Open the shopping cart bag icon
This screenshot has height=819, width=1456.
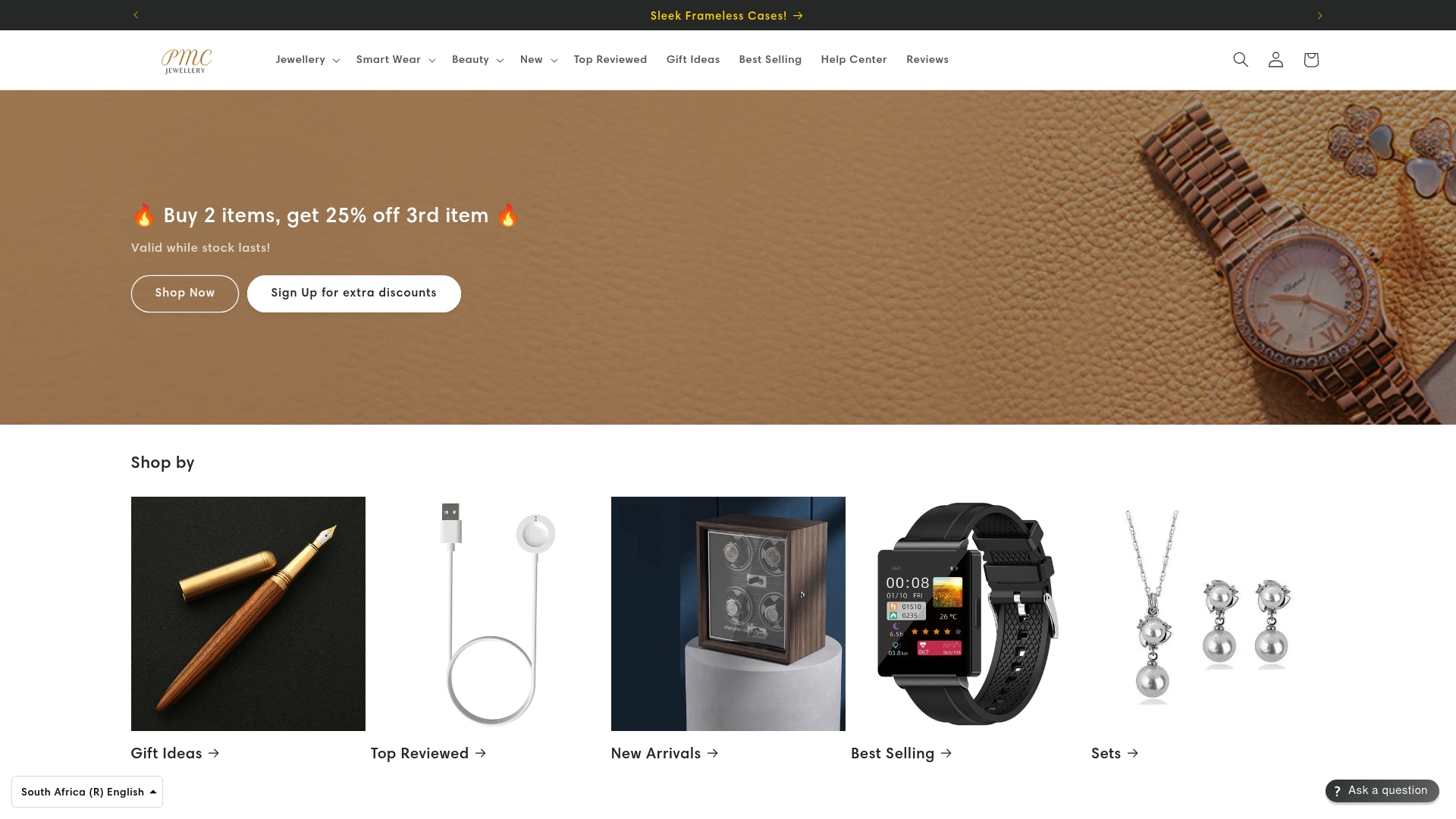(x=1311, y=59)
